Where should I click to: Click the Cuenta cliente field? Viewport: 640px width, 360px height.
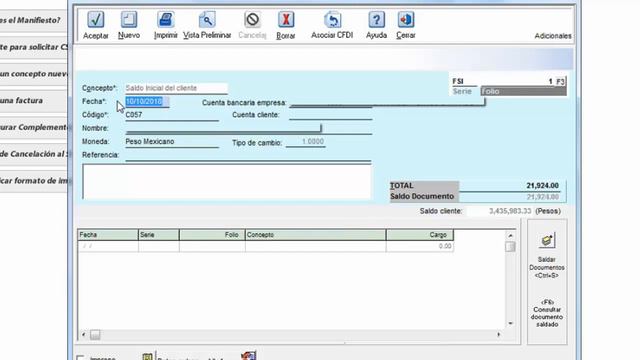(x=331, y=115)
